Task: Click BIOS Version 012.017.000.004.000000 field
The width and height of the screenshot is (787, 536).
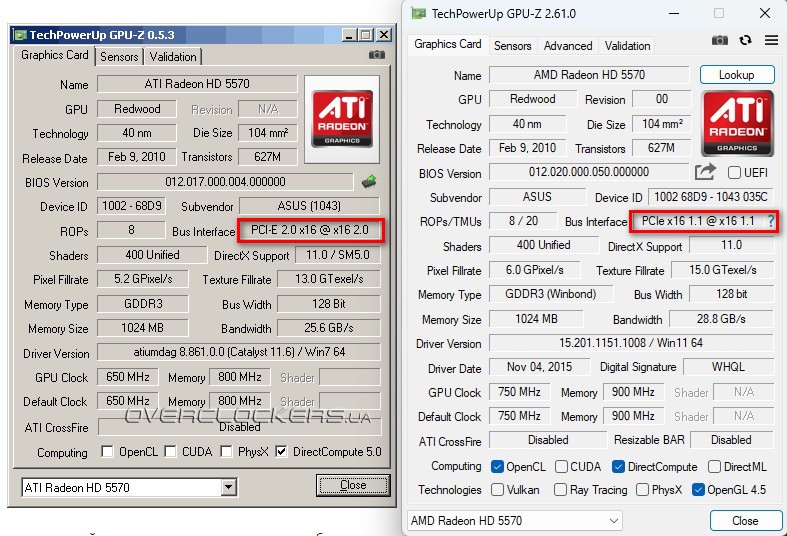Action: coord(225,182)
